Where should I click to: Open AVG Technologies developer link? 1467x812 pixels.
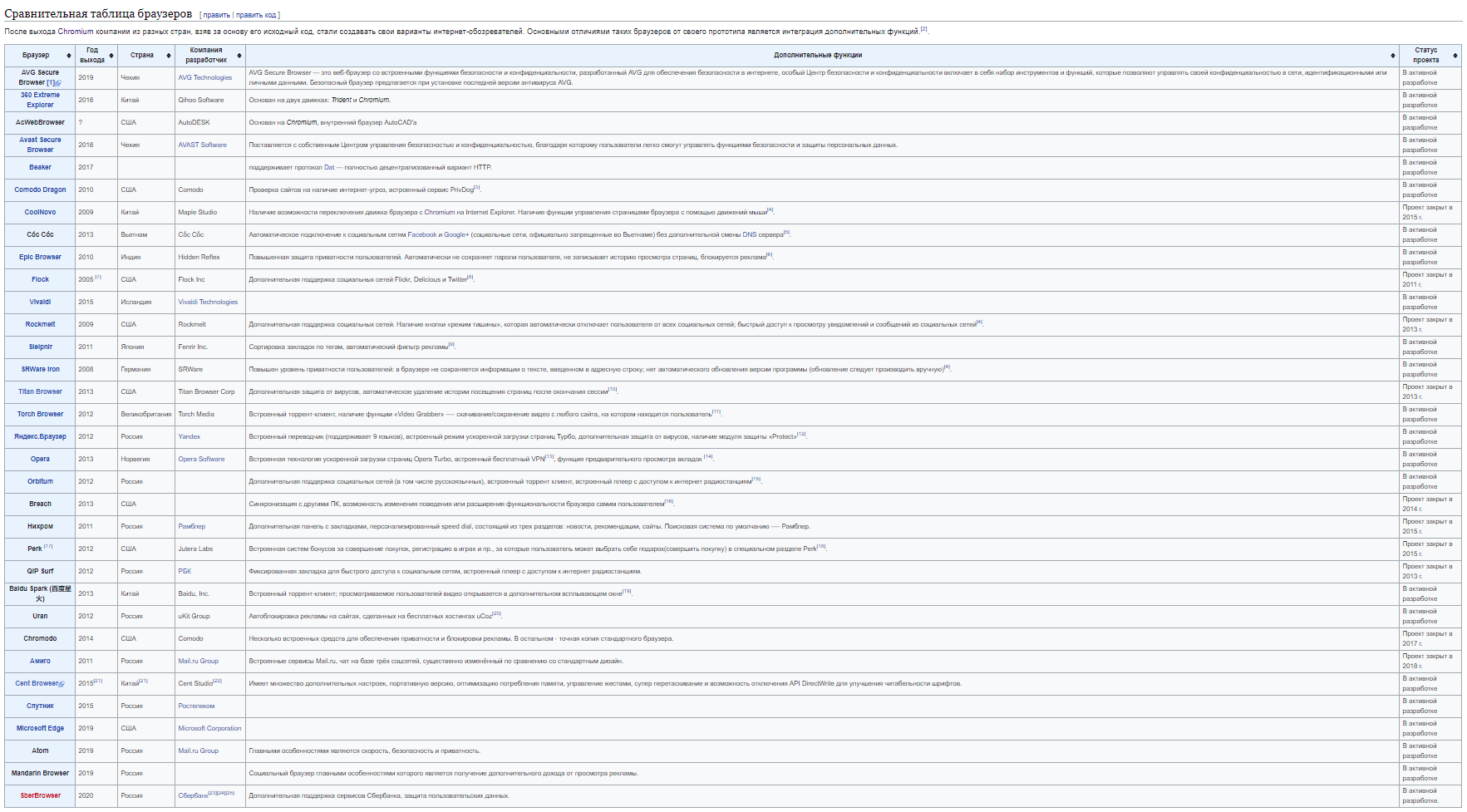(x=205, y=77)
